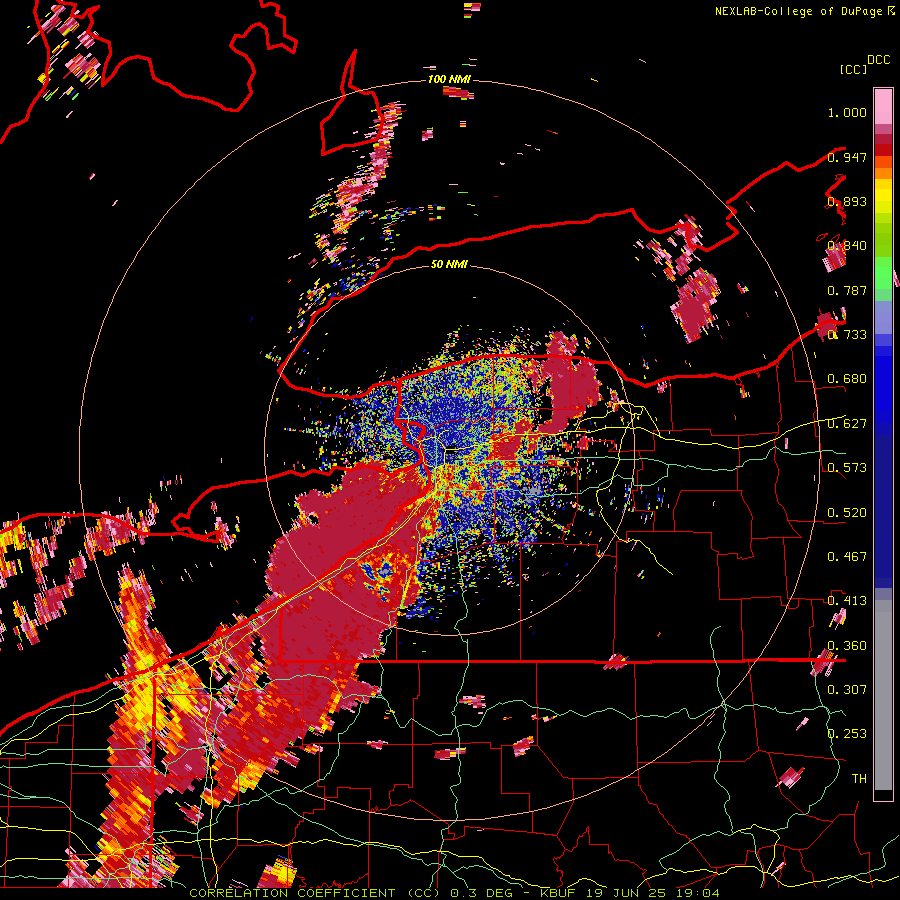Screen dimensions: 900x900
Task: Pick the periwinkle legend color band
Action: (883, 317)
